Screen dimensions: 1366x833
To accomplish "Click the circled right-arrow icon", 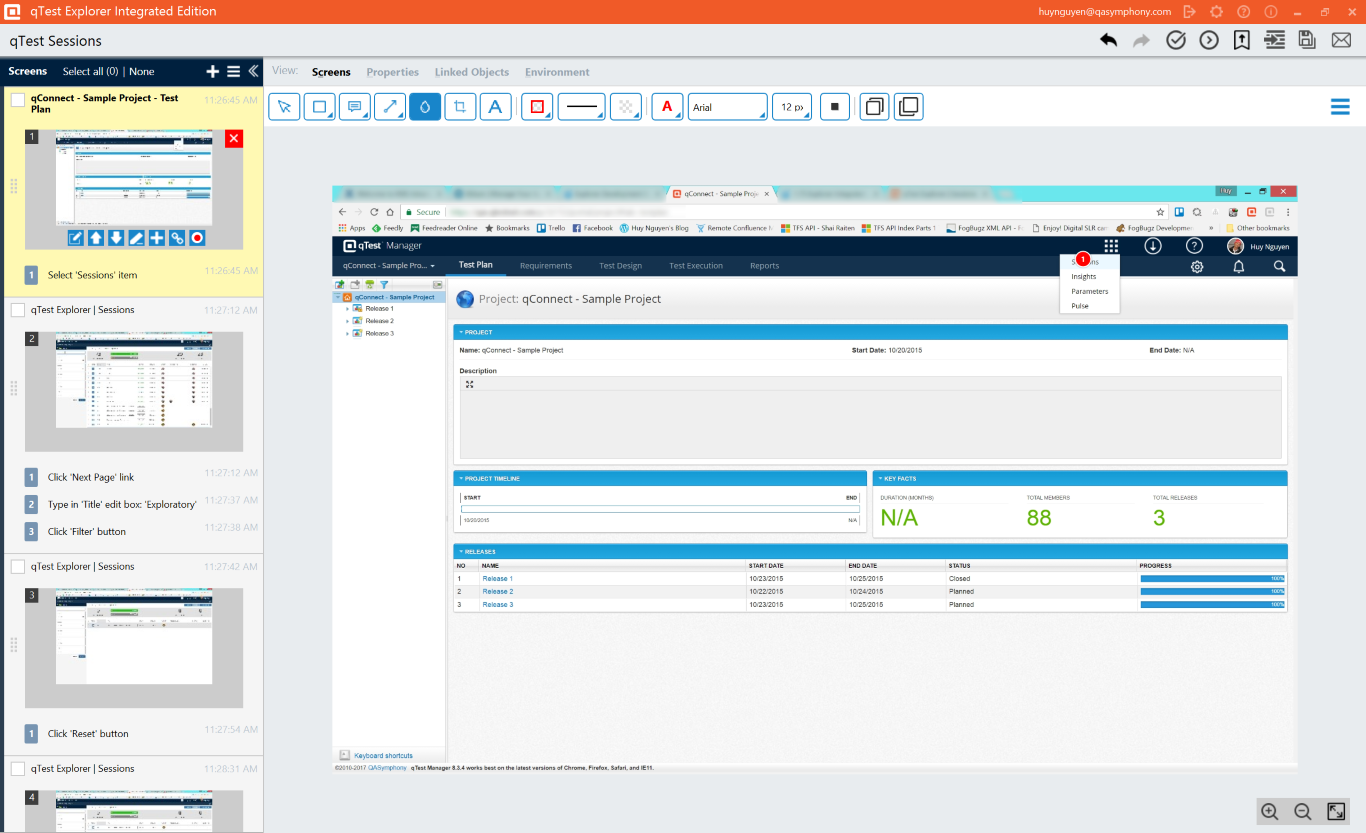I will point(1209,40).
